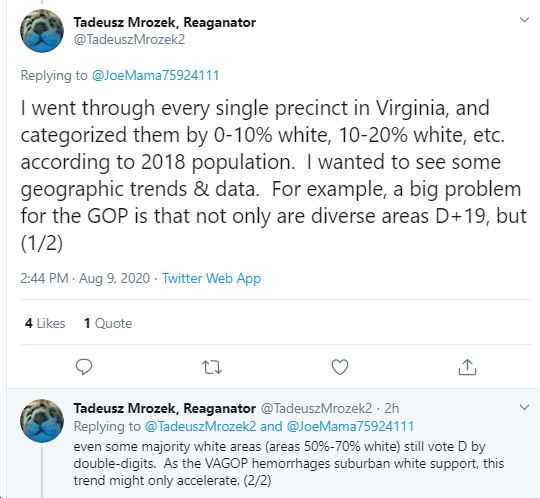The width and height of the screenshot is (540, 498).
Task: Like the tweet with the heart icon
Action: coord(340,367)
